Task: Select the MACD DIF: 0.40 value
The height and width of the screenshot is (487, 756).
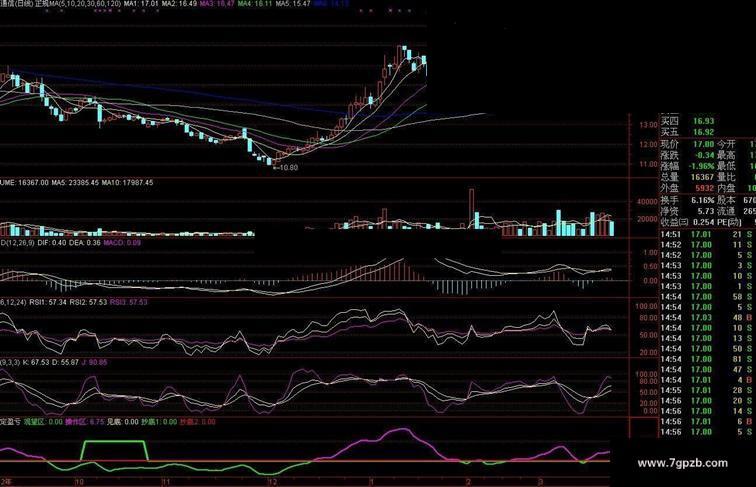Action: tap(52, 243)
